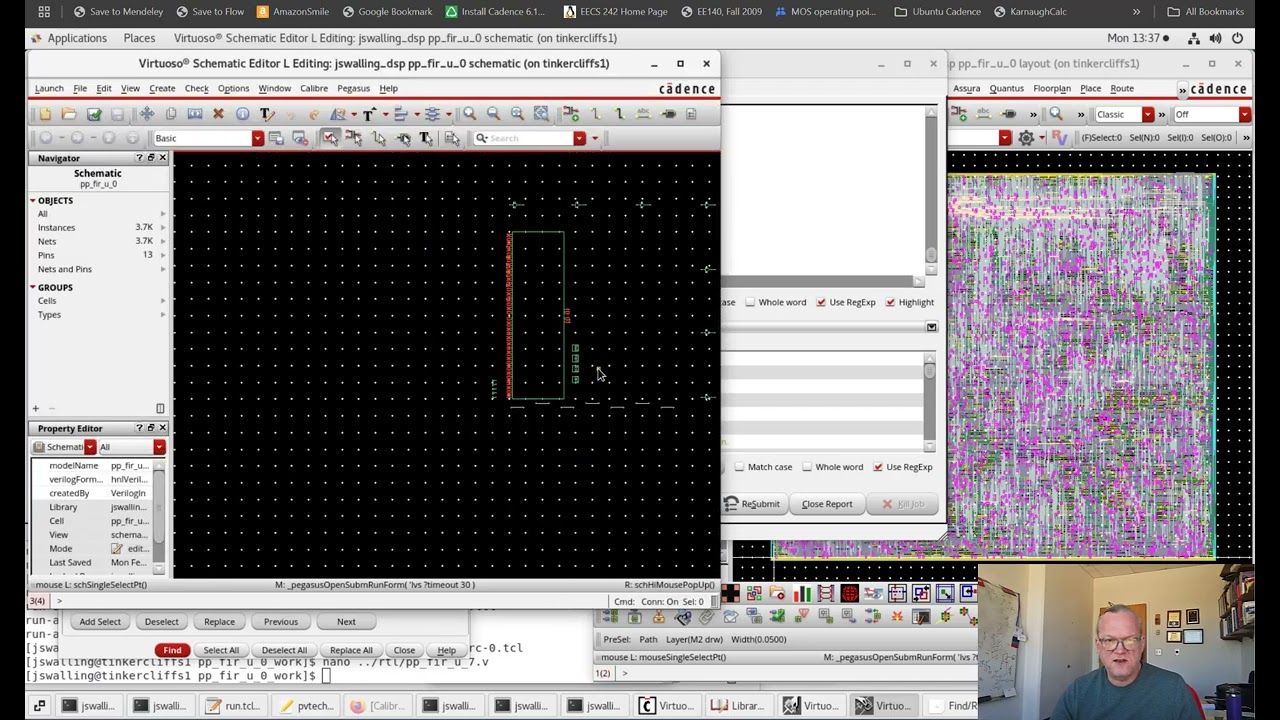Click the Stretch ruler tool icon
The width and height of the screenshot is (1280, 720).
click(195, 113)
